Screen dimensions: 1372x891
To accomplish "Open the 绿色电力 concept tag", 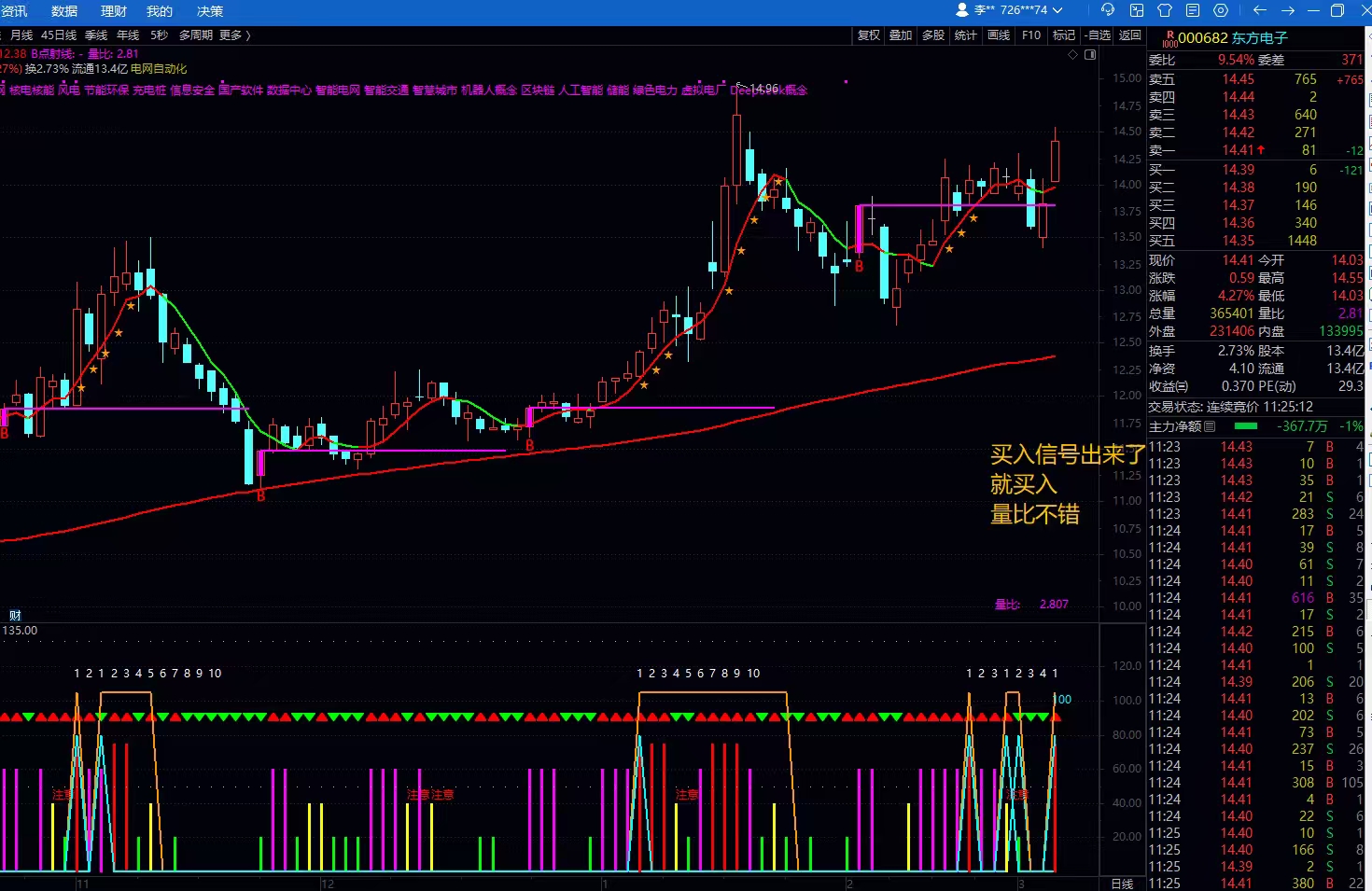I will (655, 90).
